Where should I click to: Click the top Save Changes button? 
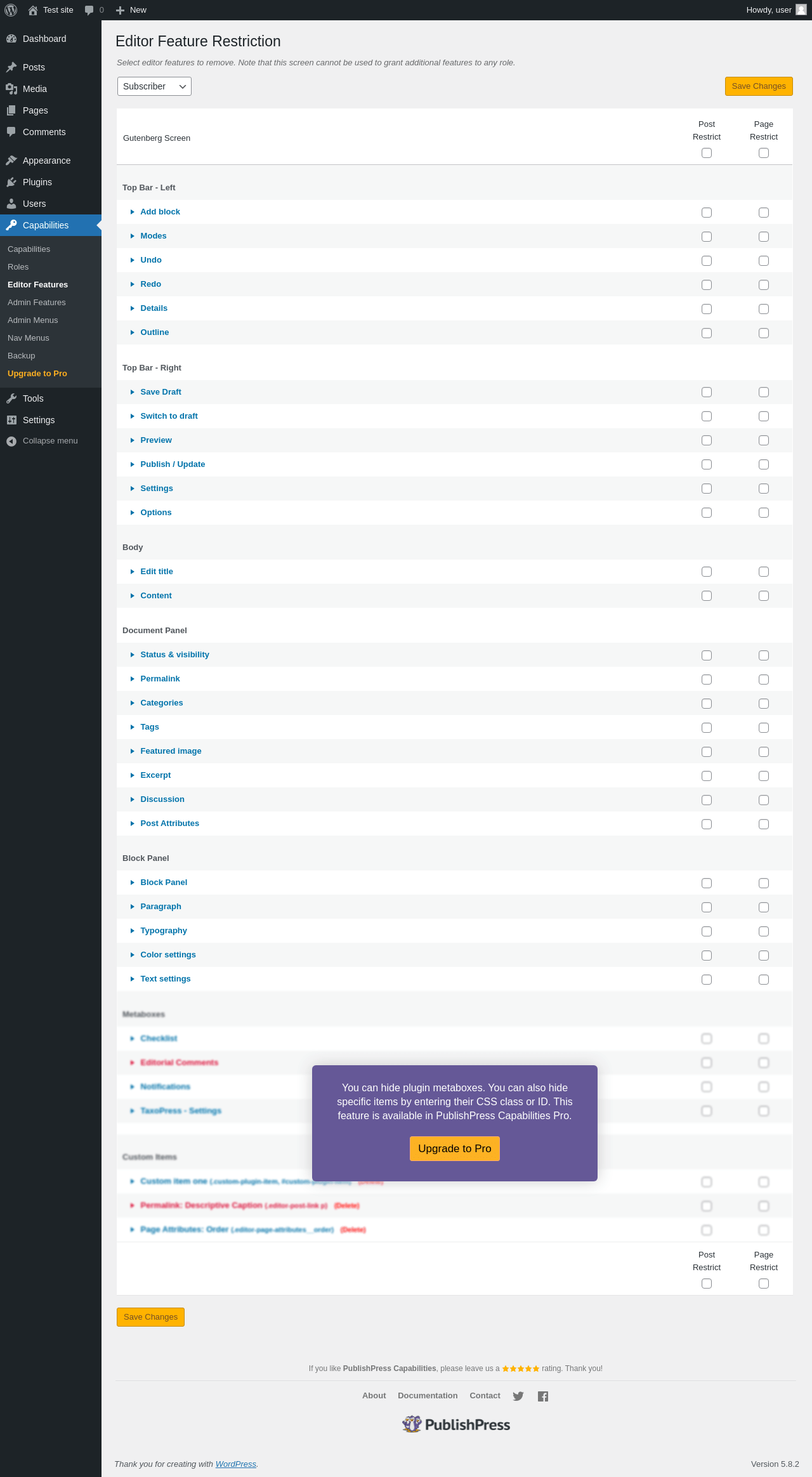pyautogui.click(x=759, y=86)
